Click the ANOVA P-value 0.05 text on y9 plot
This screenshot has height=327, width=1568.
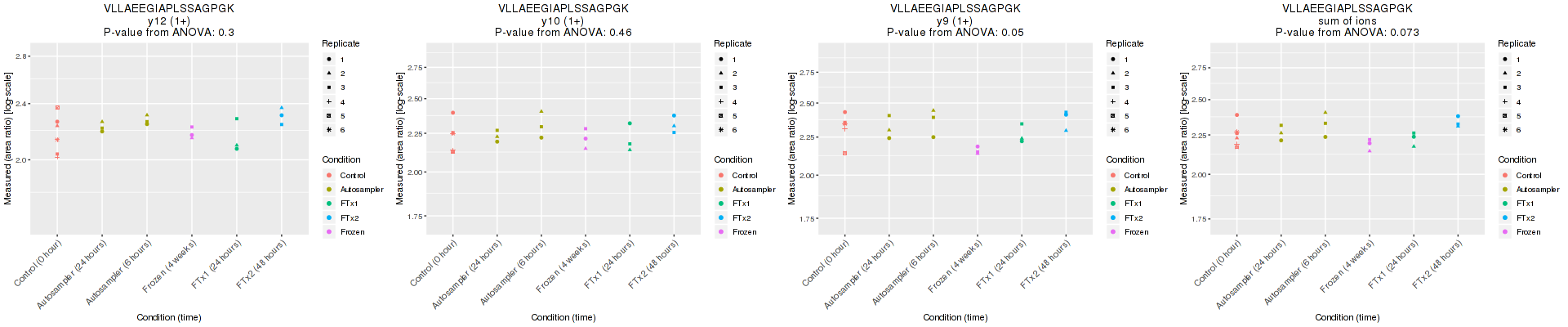click(x=955, y=33)
